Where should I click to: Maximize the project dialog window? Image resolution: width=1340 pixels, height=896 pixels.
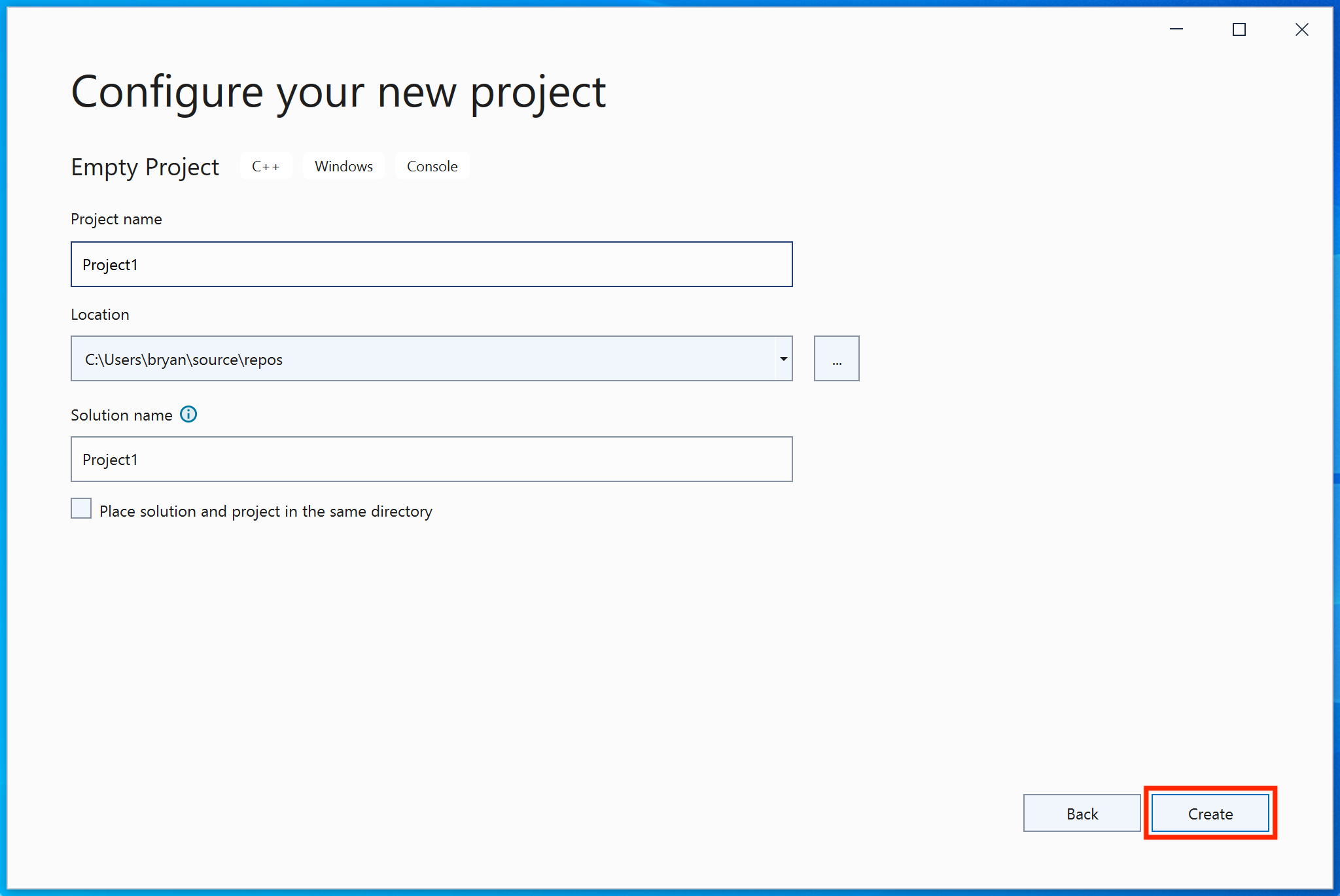coord(1239,29)
